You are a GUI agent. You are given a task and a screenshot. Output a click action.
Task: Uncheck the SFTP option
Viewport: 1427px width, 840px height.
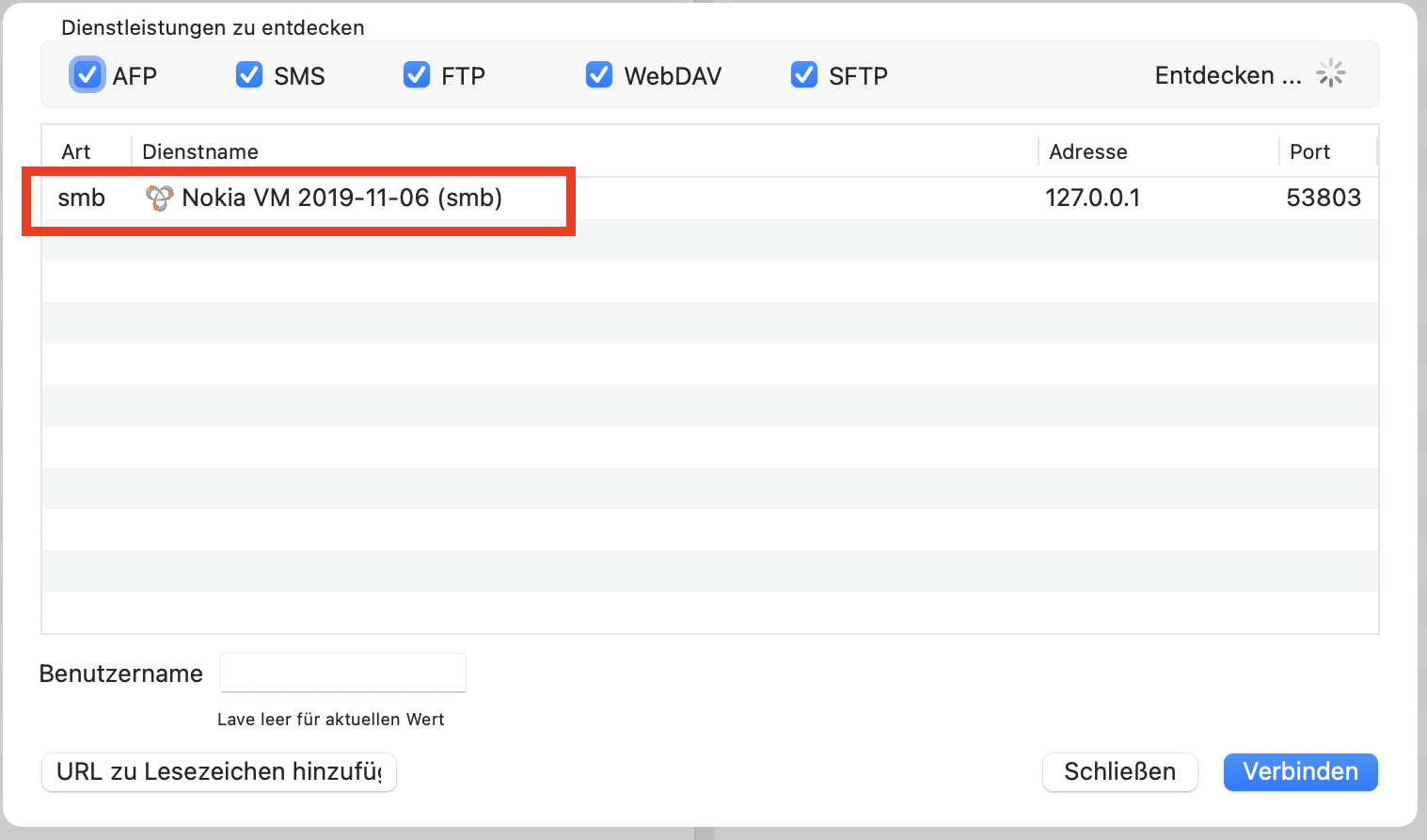(x=804, y=74)
